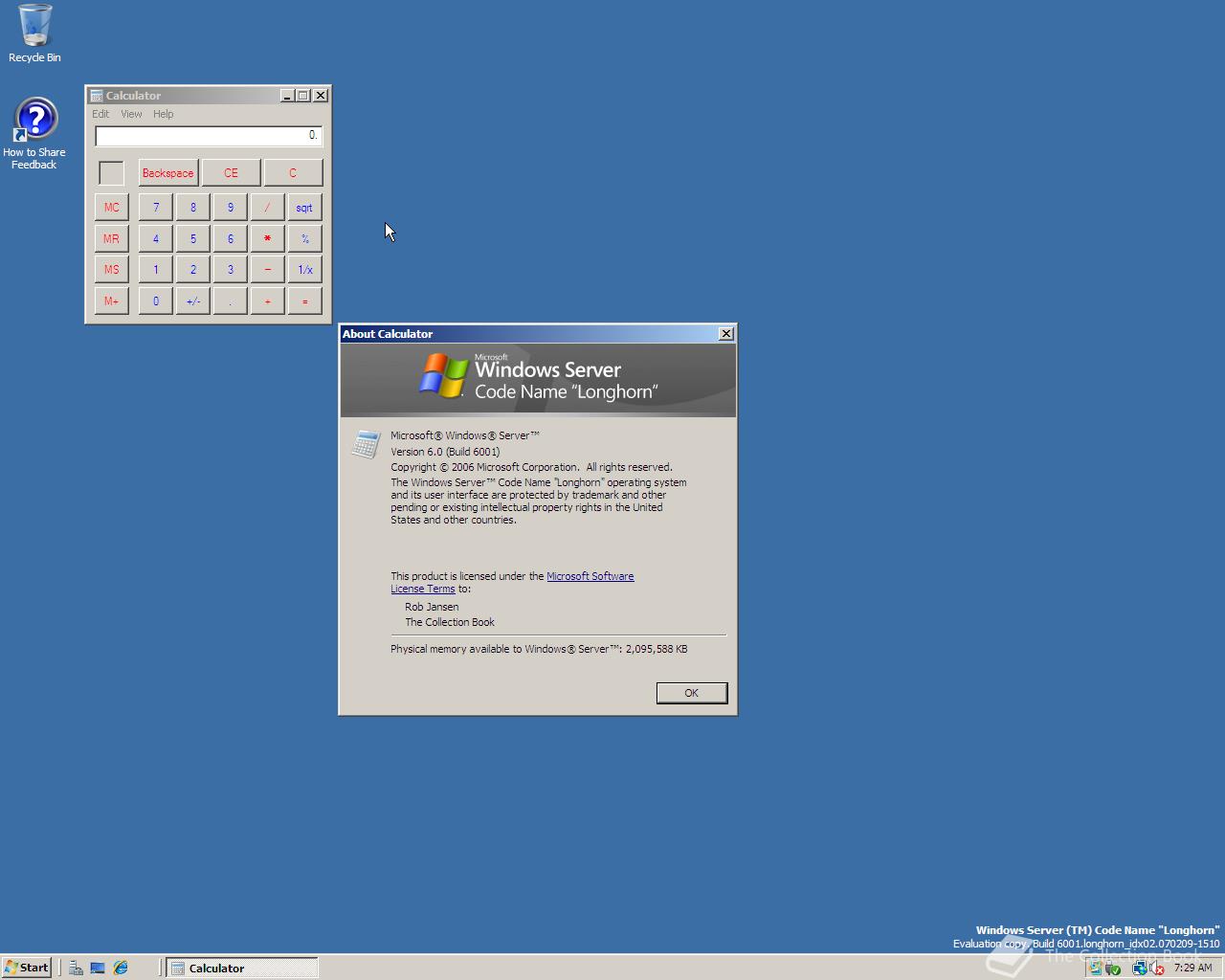Click the multiply (*) button
The height and width of the screenshot is (980, 1225).
tap(268, 238)
